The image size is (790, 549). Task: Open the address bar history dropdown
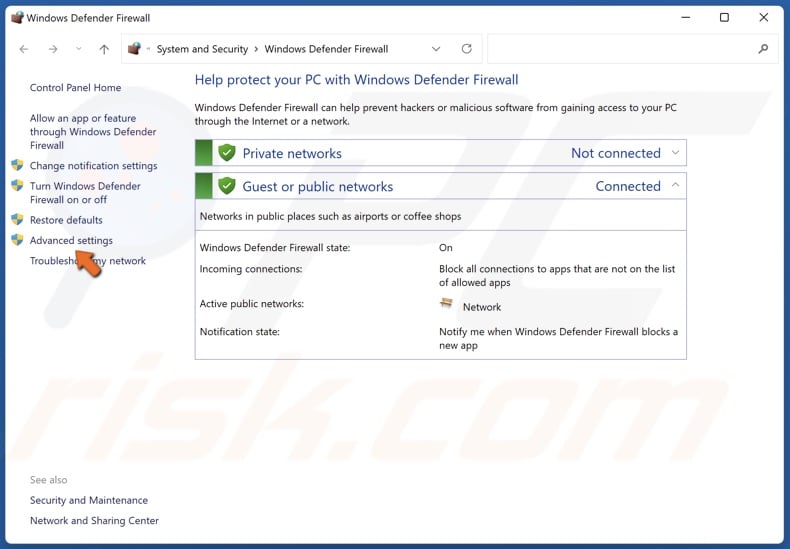[x=436, y=49]
